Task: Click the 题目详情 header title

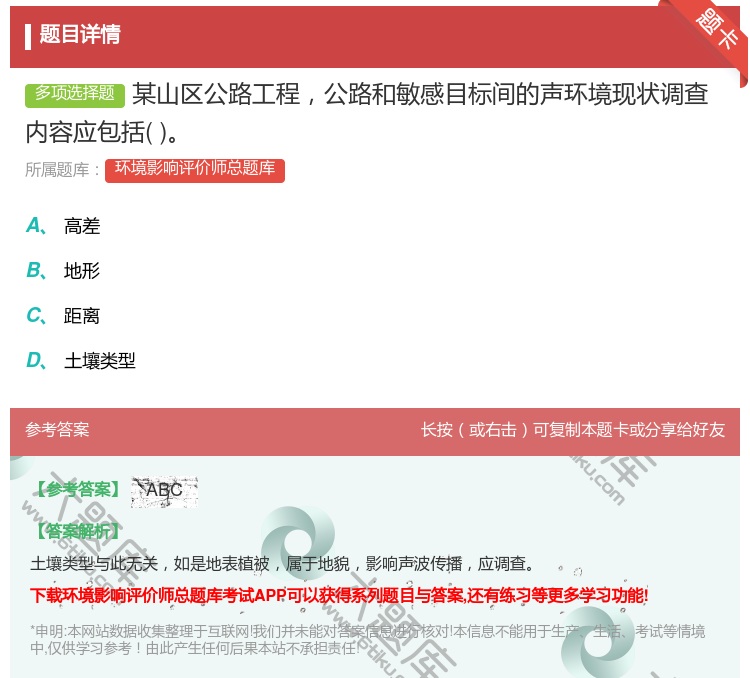Action: (80, 34)
